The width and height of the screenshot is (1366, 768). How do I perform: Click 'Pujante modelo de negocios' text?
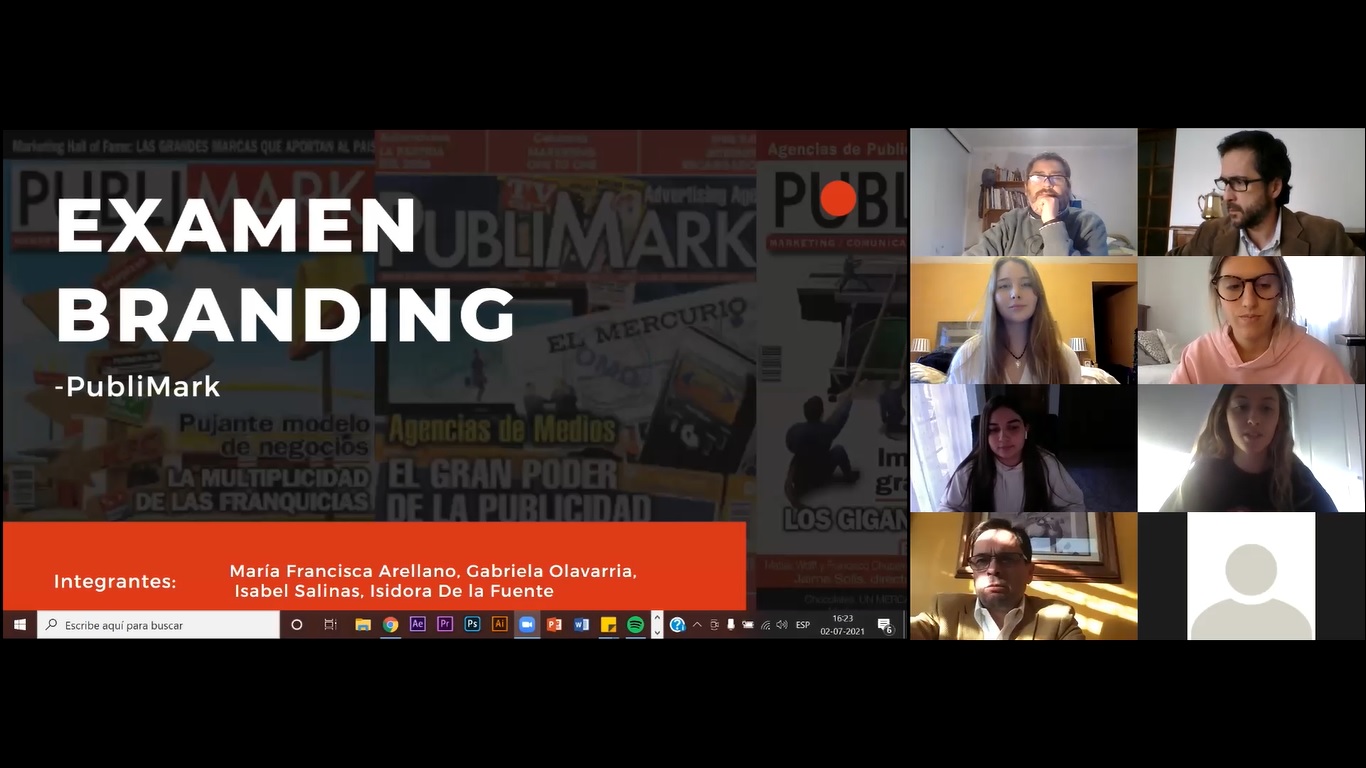(x=274, y=435)
